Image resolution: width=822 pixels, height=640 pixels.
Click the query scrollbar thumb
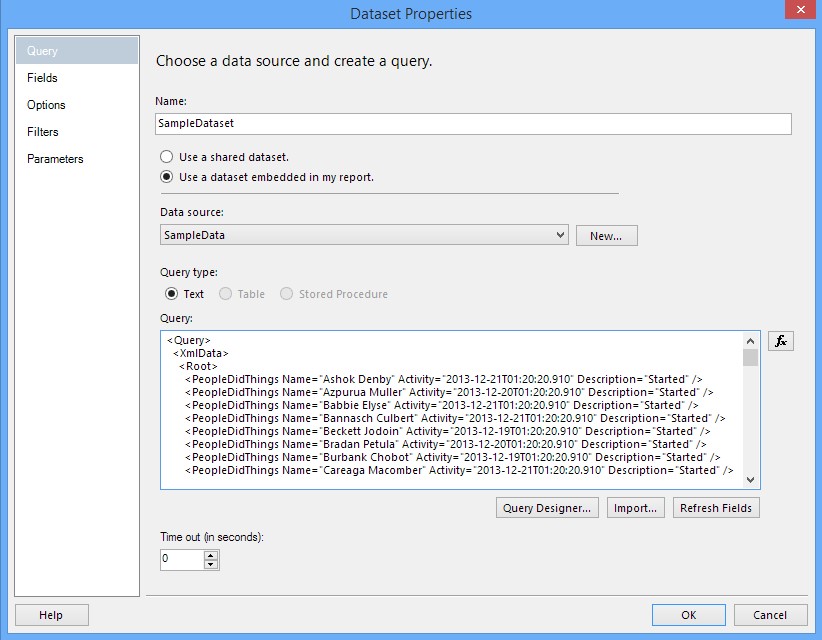[750, 357]
